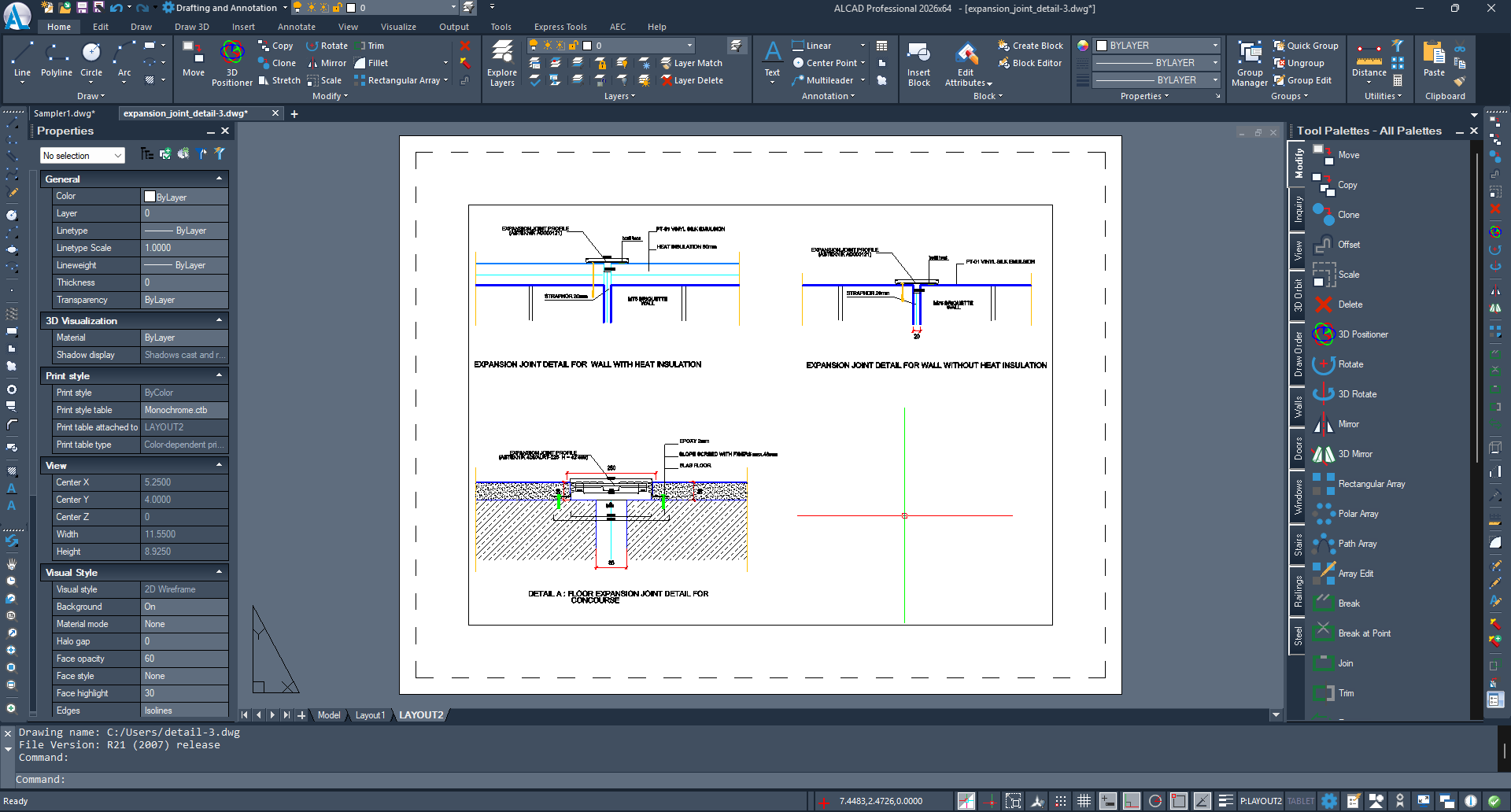The width and height of the screenshot is (1511, 812).
Task: Open the Annotate ribbon tab
Action: coord(296,27)
